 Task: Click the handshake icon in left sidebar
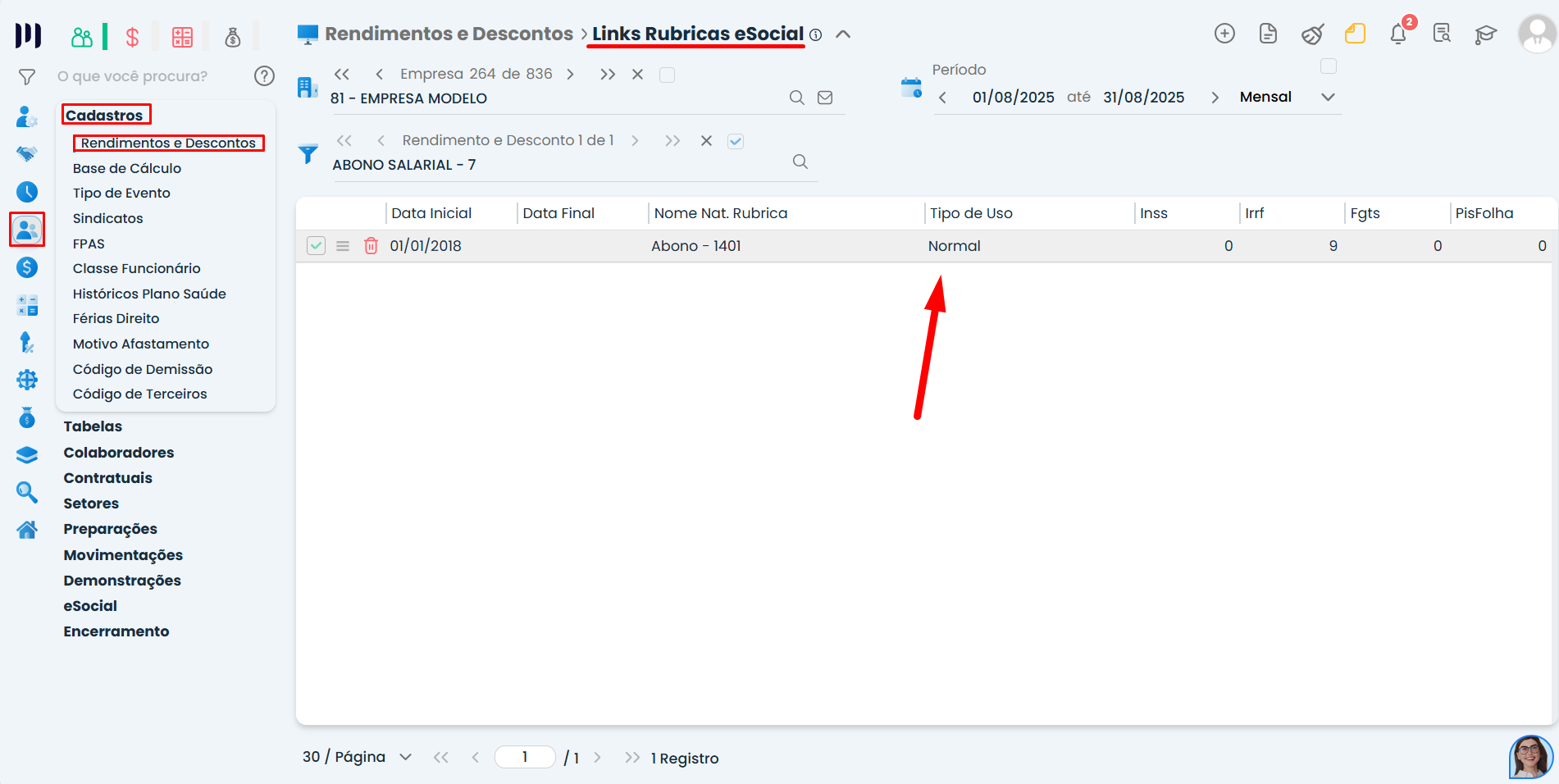[27, 154]
